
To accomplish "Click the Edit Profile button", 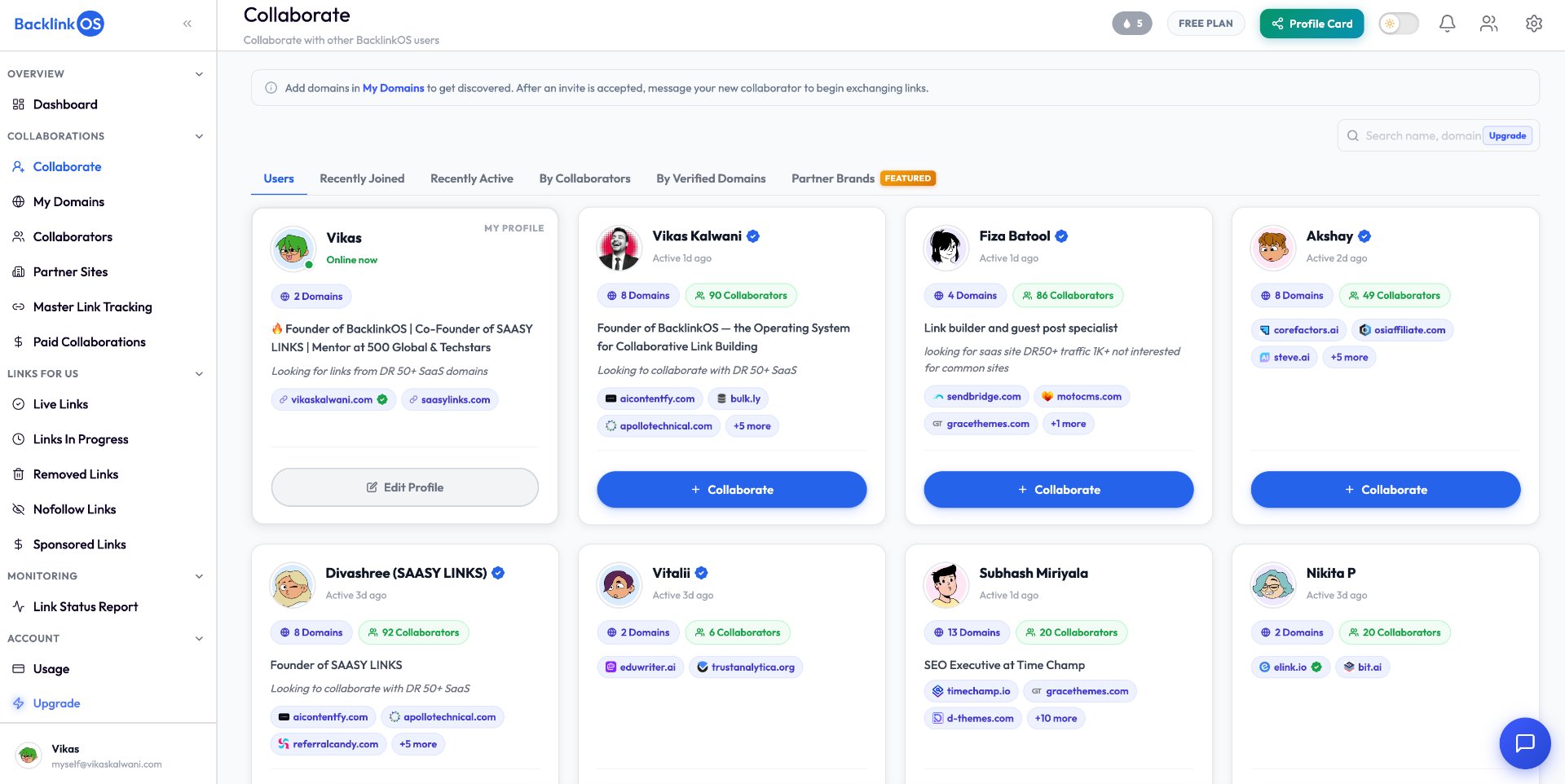I will pyautogui.click(x=405, y=487).
